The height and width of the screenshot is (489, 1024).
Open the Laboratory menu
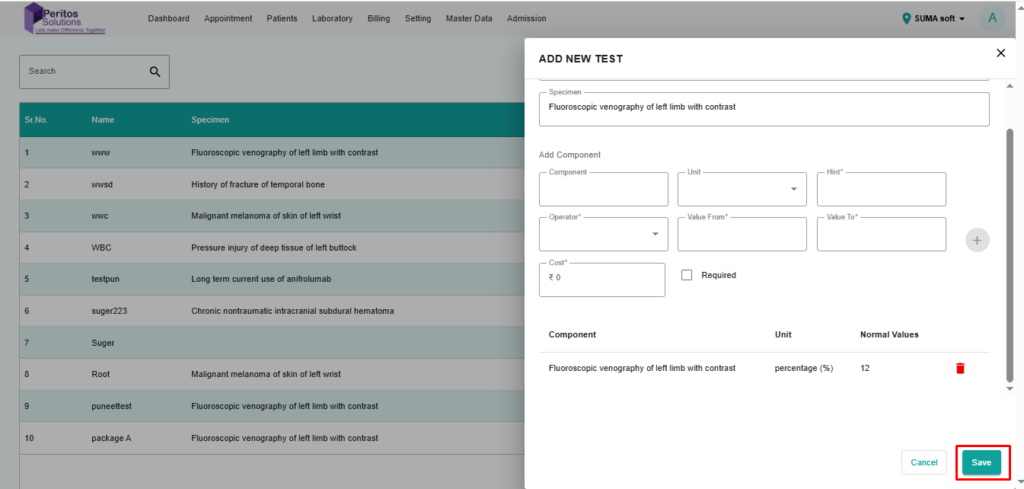click(x=332, y=18)
